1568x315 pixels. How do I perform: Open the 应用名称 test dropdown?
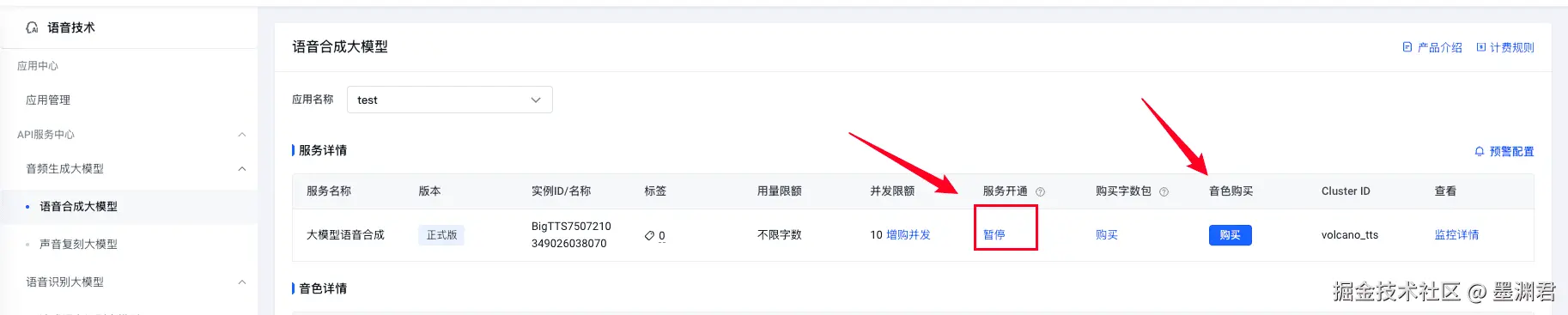[x=450, y=100]
